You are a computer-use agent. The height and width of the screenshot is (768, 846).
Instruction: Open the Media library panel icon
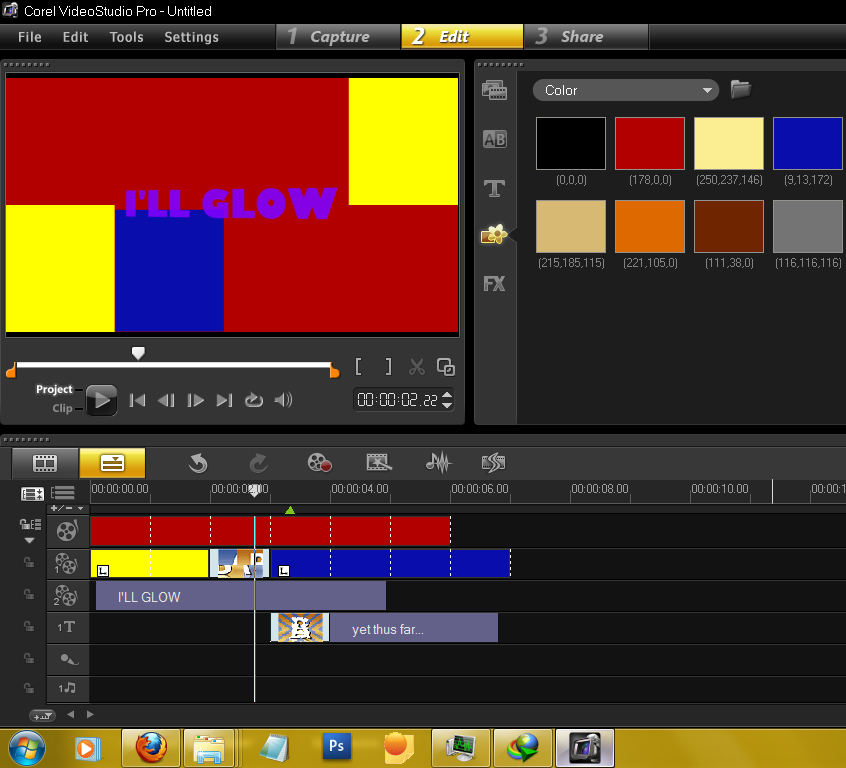click(494, 91)
